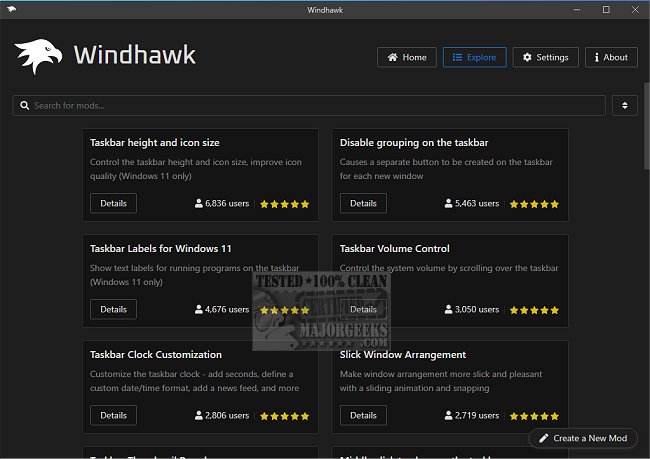Click the Windhawk eagle logo

point(39,57)
